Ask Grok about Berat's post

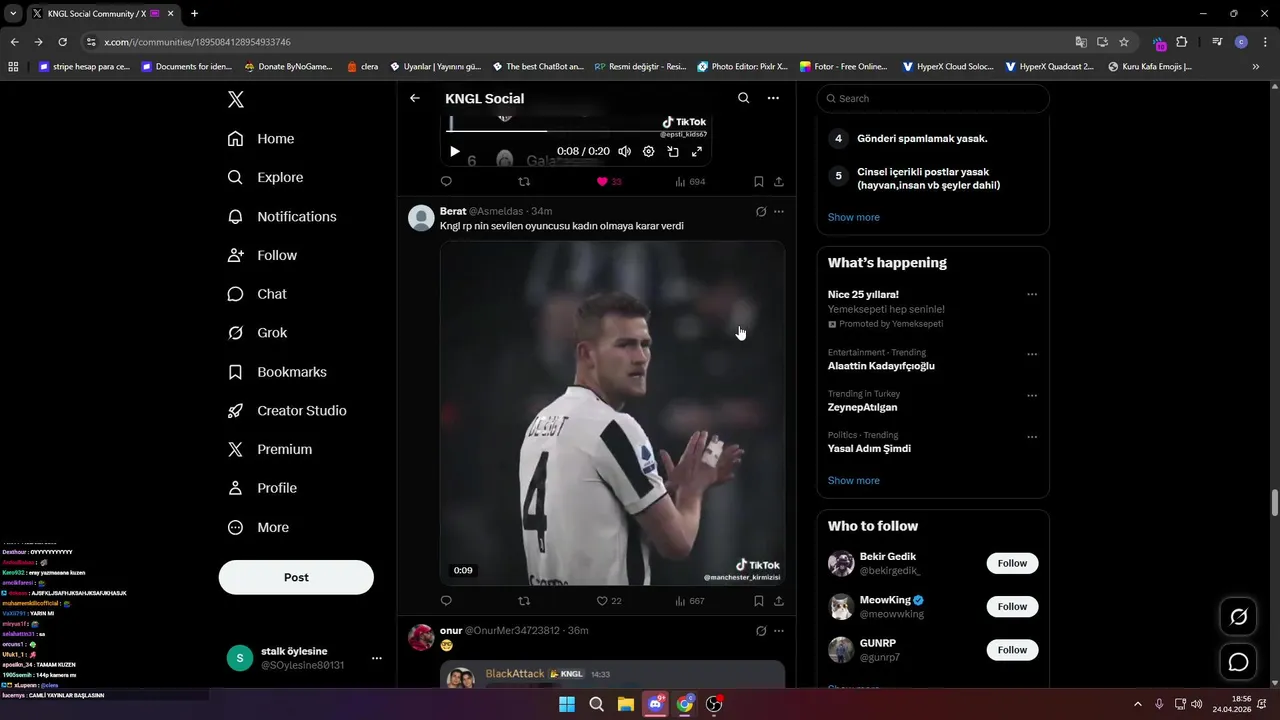click(x=761, y=211)
